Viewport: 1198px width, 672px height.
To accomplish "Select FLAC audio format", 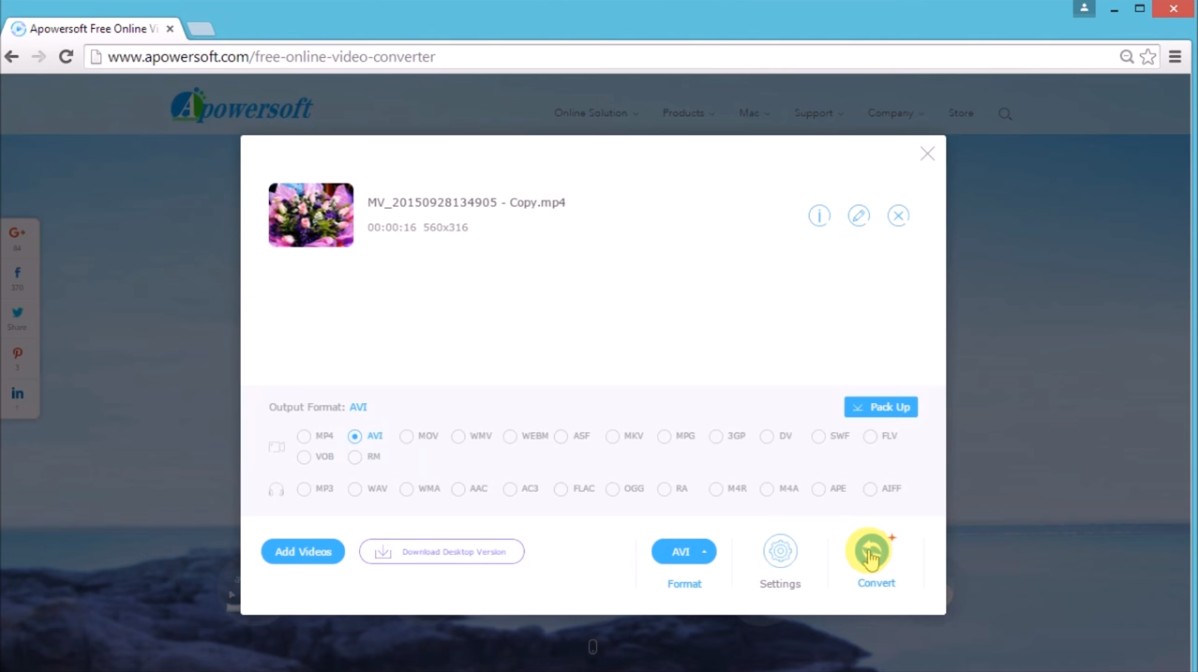I will (561, 489).
